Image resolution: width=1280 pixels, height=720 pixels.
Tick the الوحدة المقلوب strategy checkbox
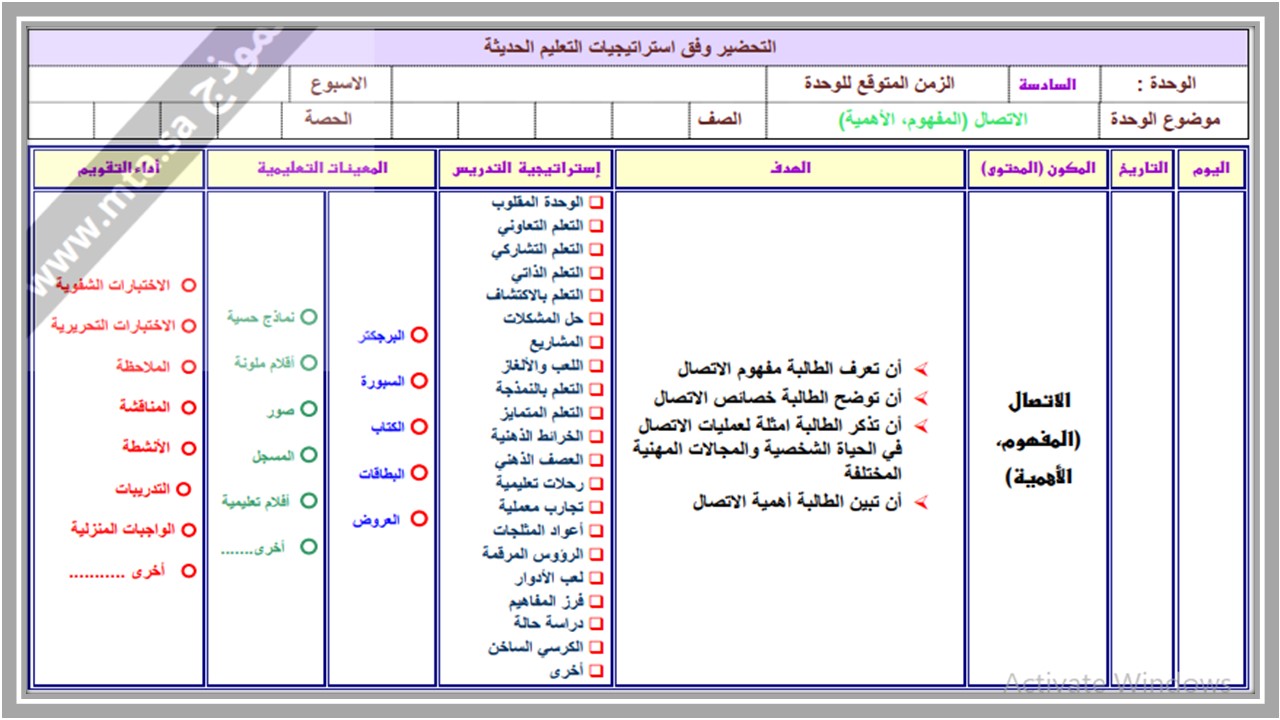[x=596, y=203]
